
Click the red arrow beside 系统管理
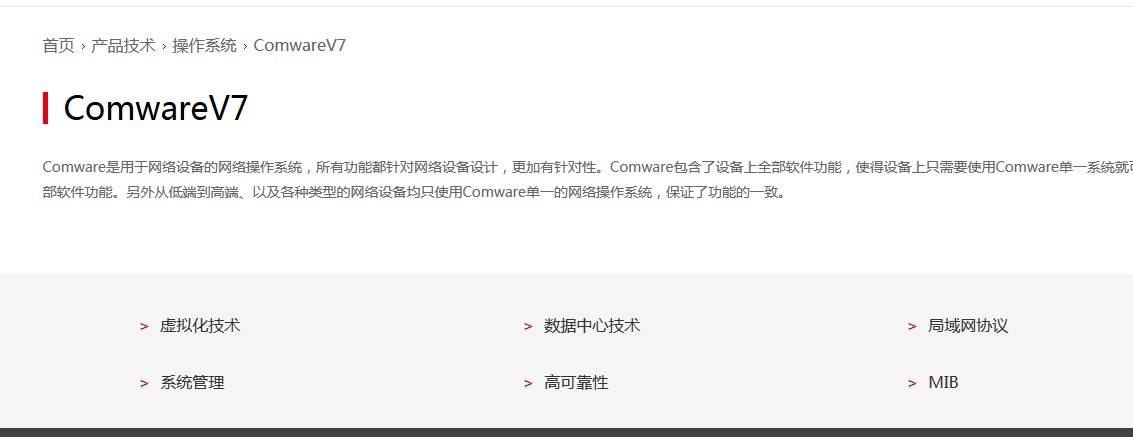[x=145, y=384]
